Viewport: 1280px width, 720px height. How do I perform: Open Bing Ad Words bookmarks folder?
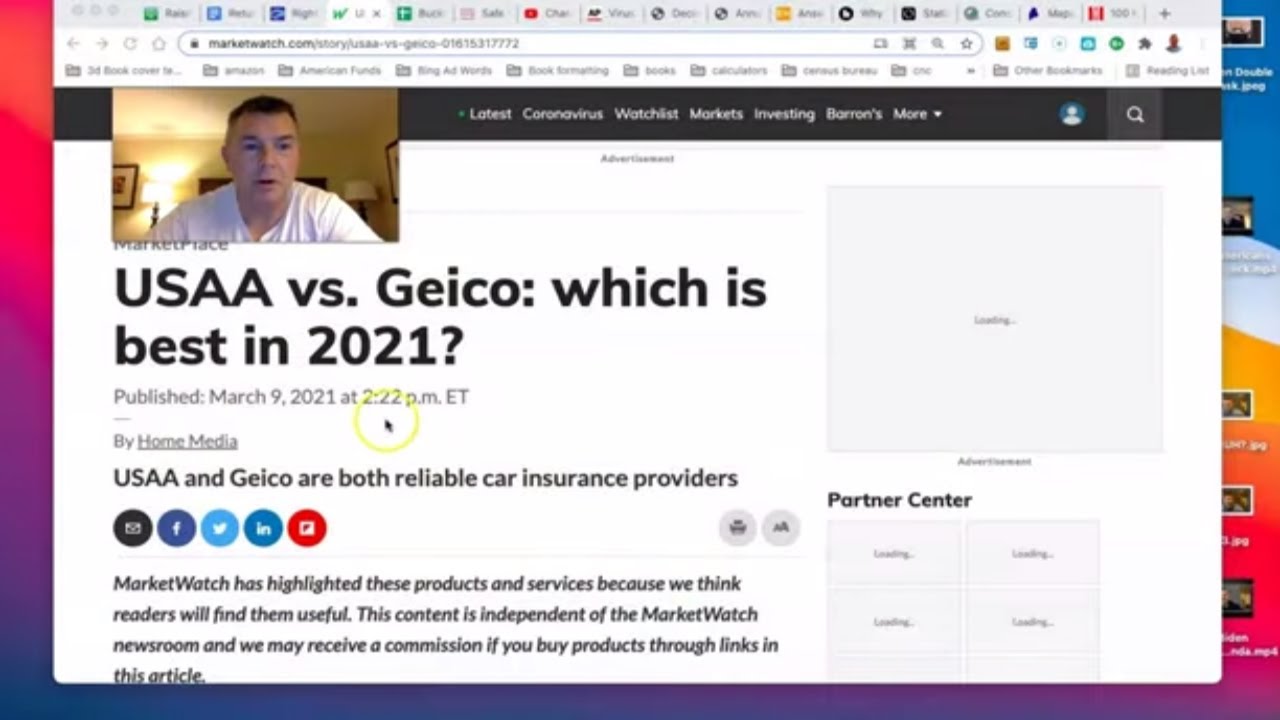point(444,71)
